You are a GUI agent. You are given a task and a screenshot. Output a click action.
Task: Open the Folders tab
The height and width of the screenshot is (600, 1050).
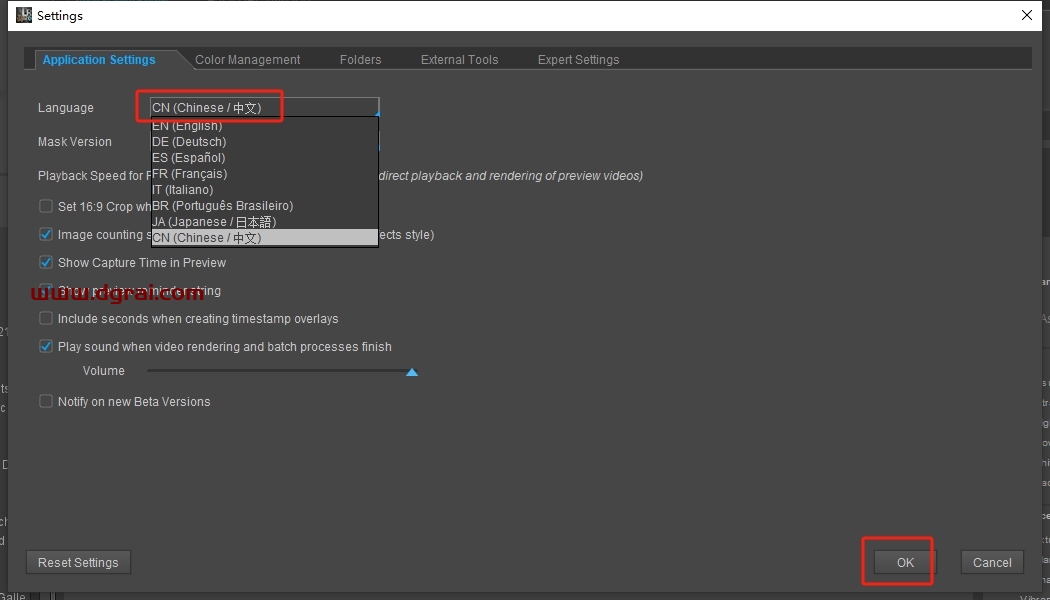tap(360, 60)
